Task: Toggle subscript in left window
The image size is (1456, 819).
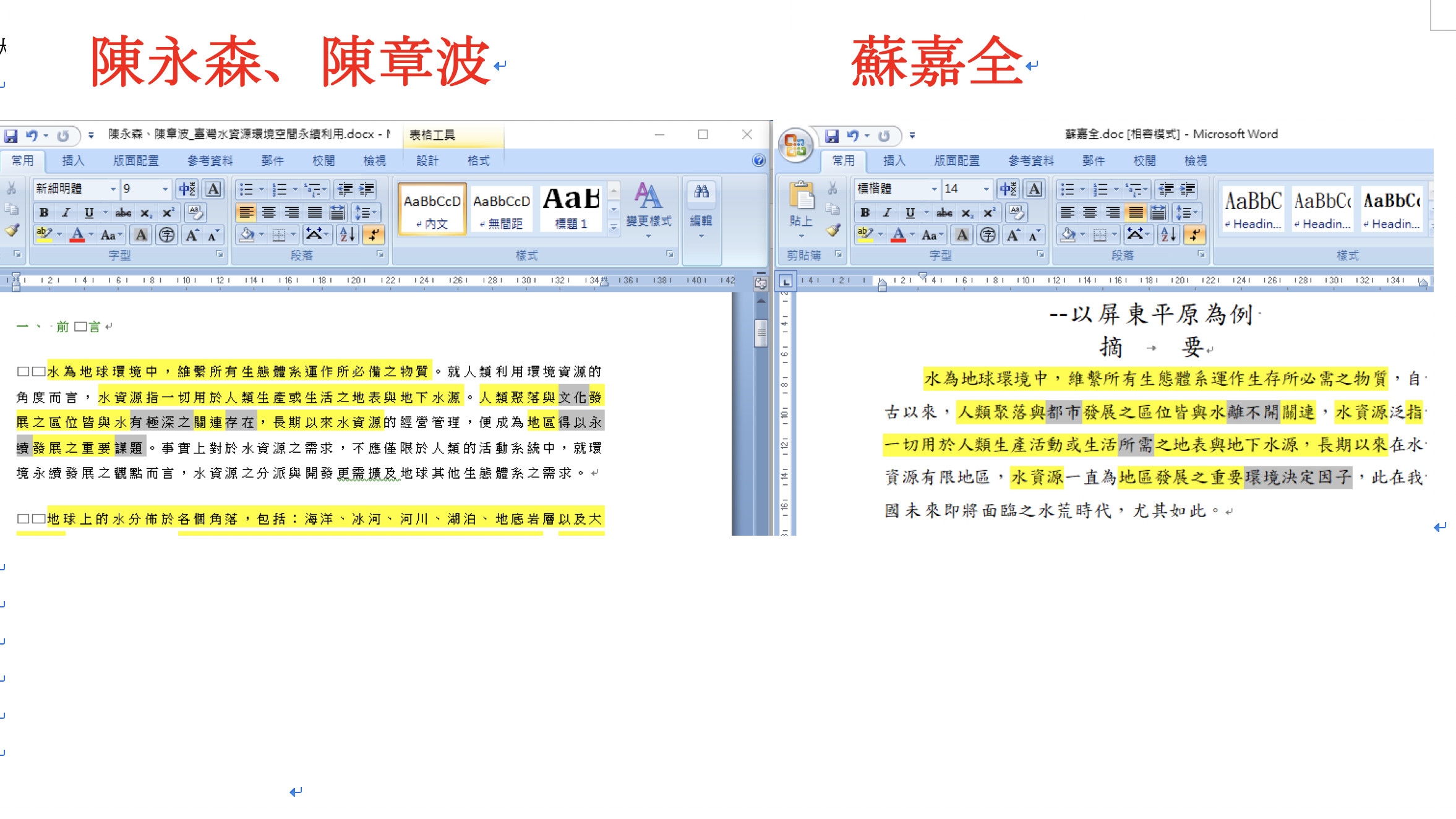Action: [145, 213]
